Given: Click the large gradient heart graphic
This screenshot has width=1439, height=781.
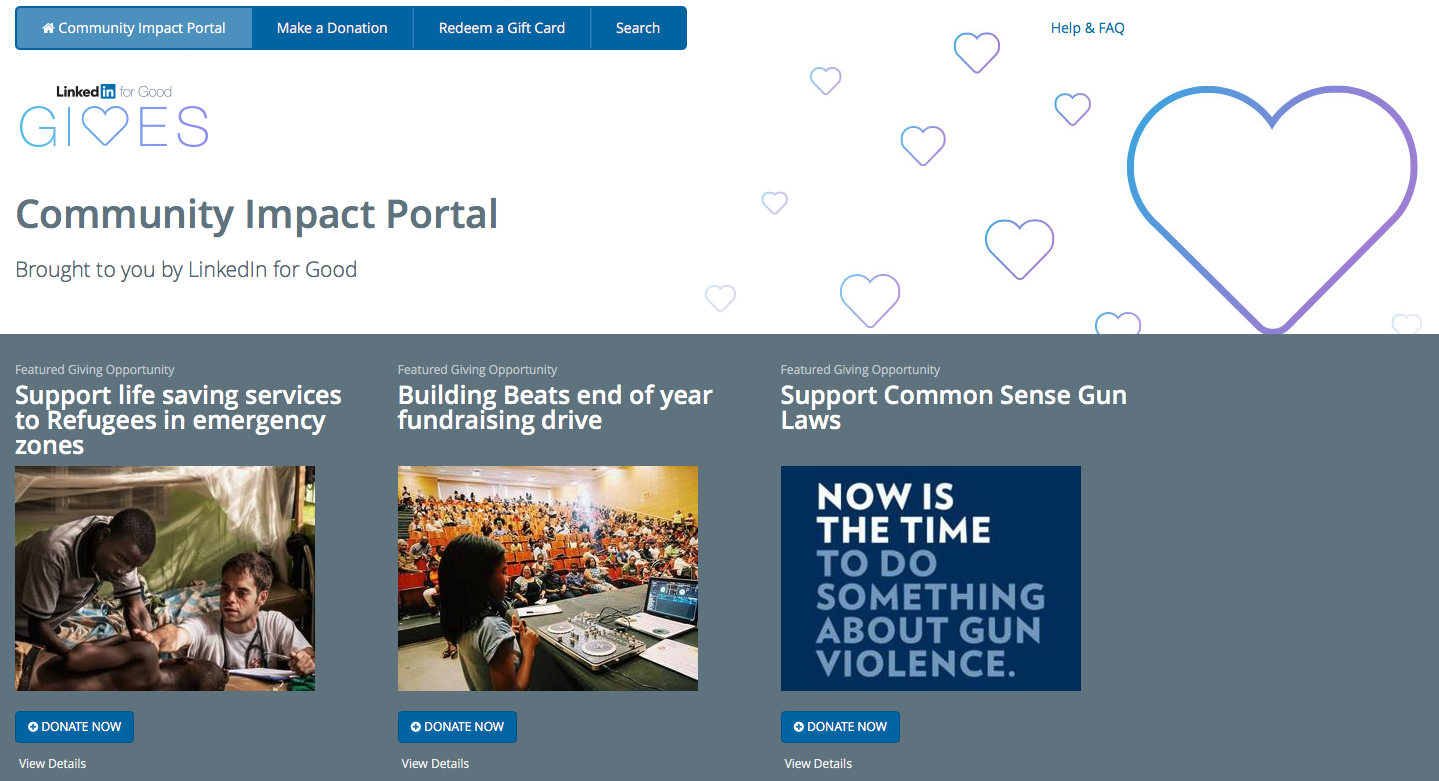Looking at the screenshot, I should [1271, 205].
